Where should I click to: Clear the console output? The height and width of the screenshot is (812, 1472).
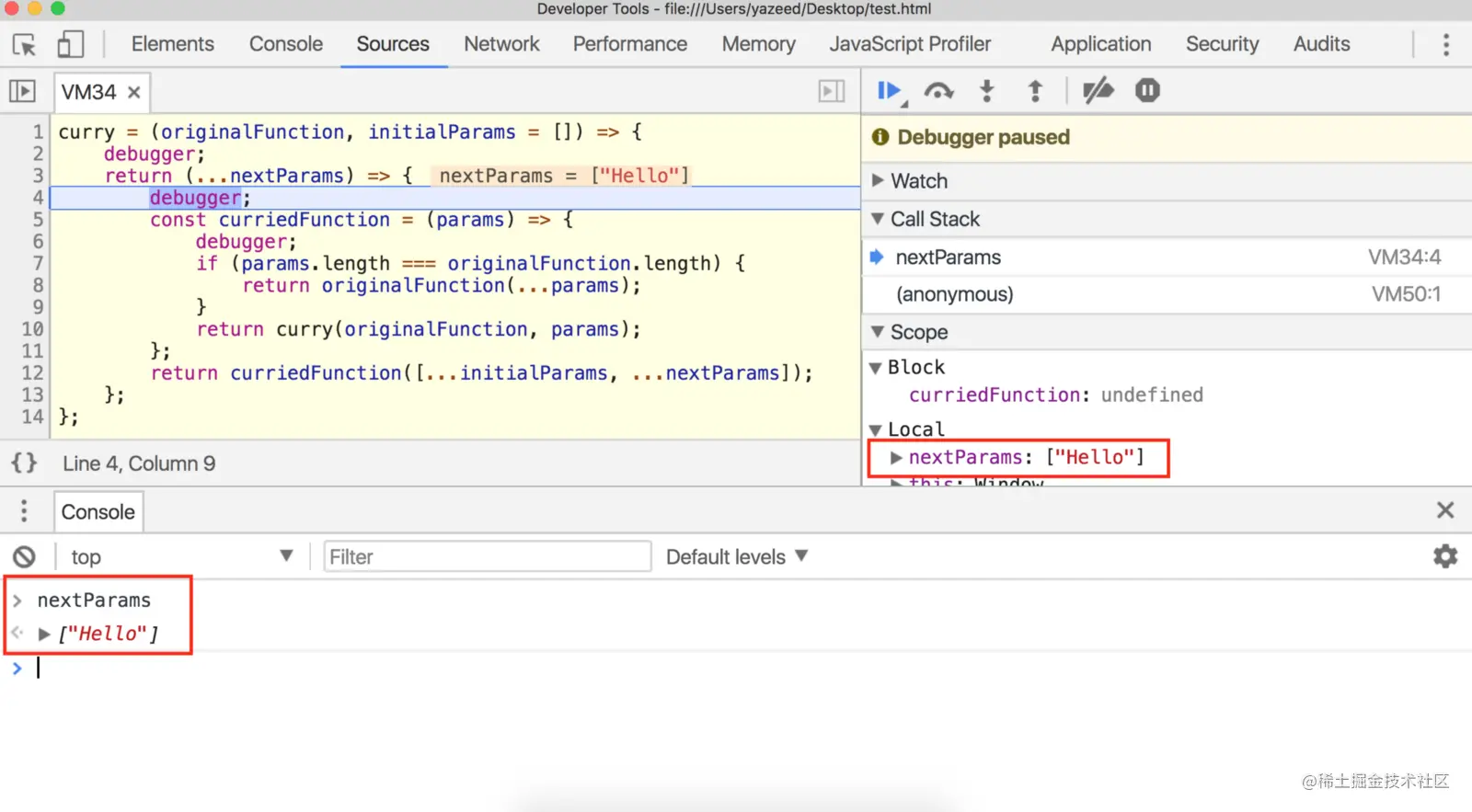coord(24,556)
